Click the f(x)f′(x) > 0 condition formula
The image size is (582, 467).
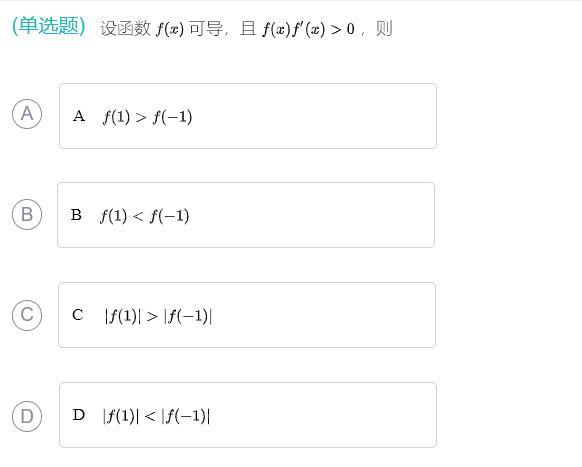point(308,29)
